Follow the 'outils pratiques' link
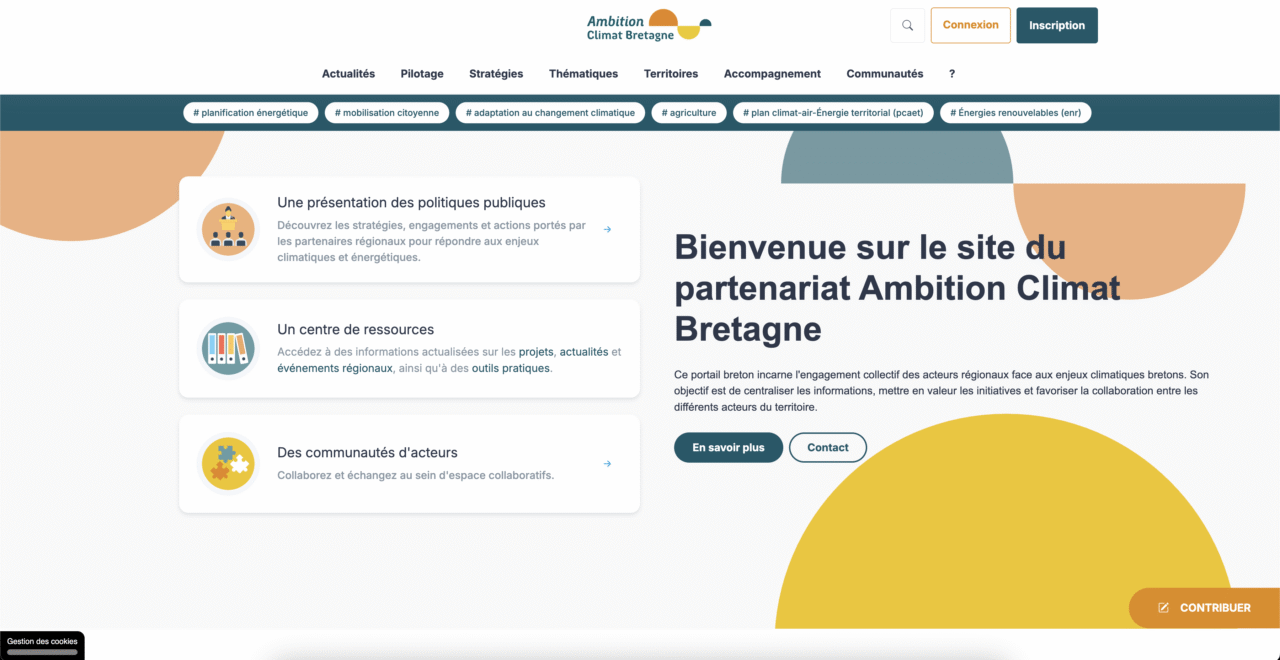Image resolution: width=1280 pixels, height=660 pixels. click(511, 368)
